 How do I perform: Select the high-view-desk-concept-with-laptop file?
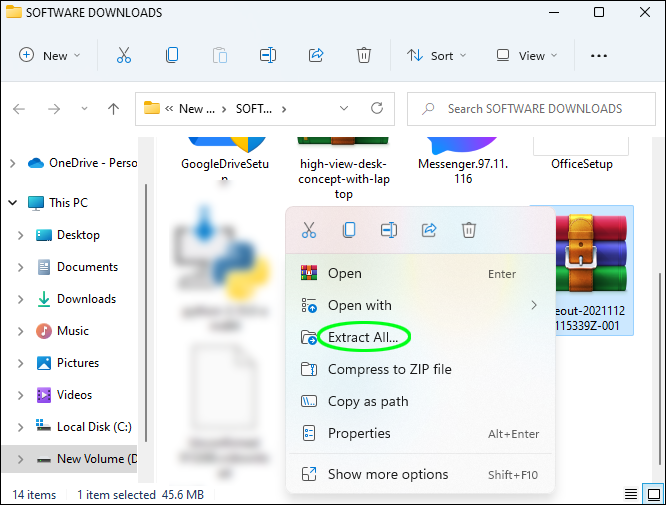click(x=344, y=169)
